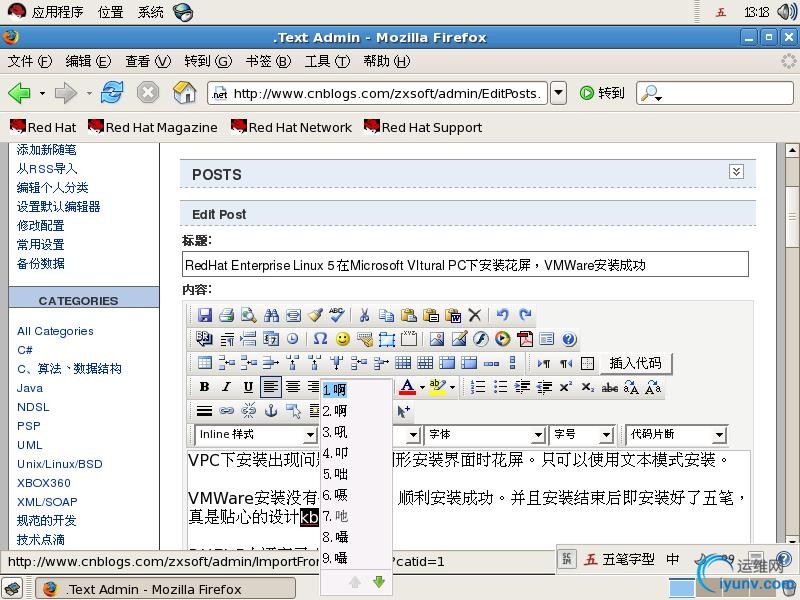Toggle Bold formatting
The height and width of the screenshot is (600, 800).
pos(204,387)
